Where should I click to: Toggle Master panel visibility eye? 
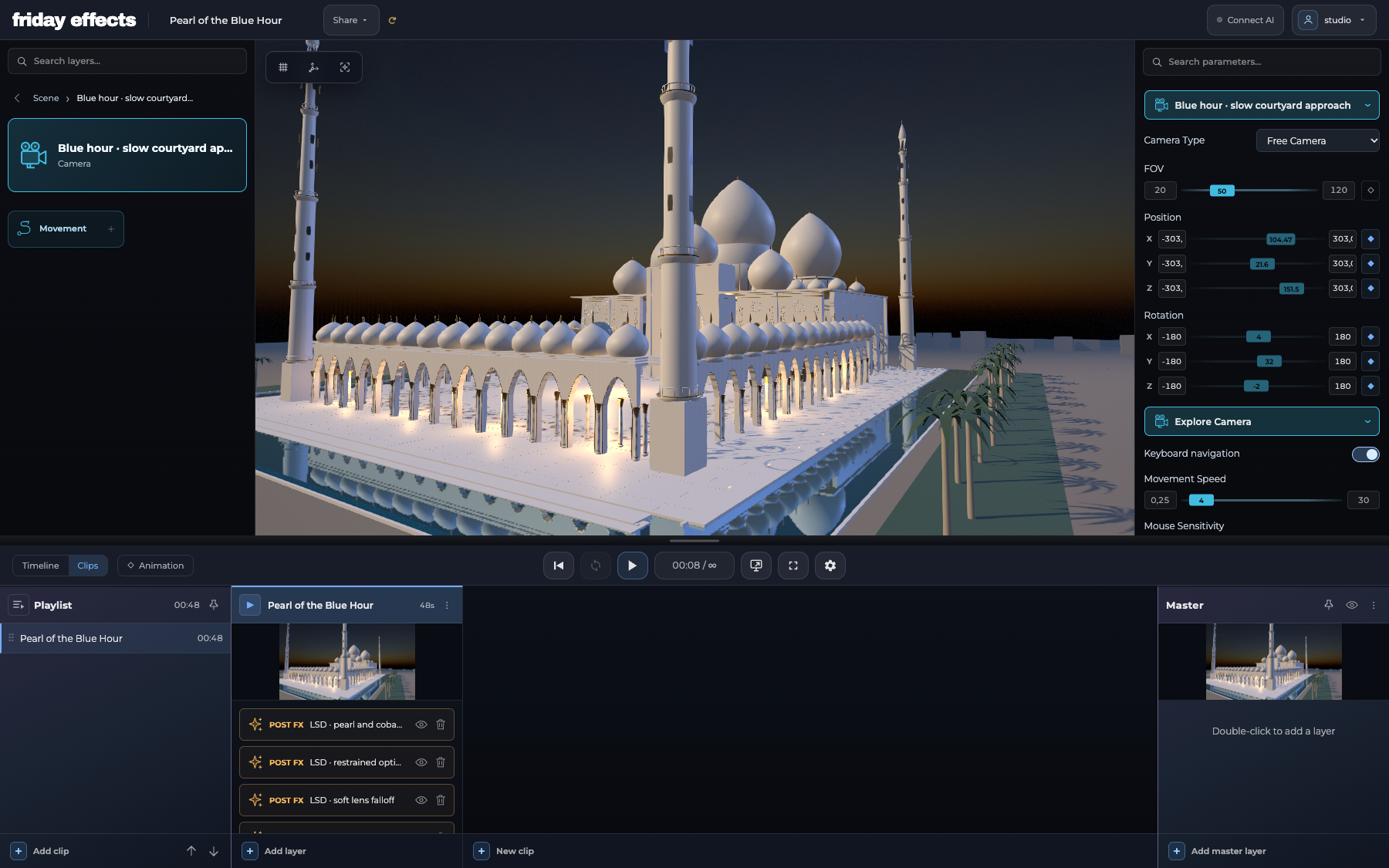[1352, 605]
